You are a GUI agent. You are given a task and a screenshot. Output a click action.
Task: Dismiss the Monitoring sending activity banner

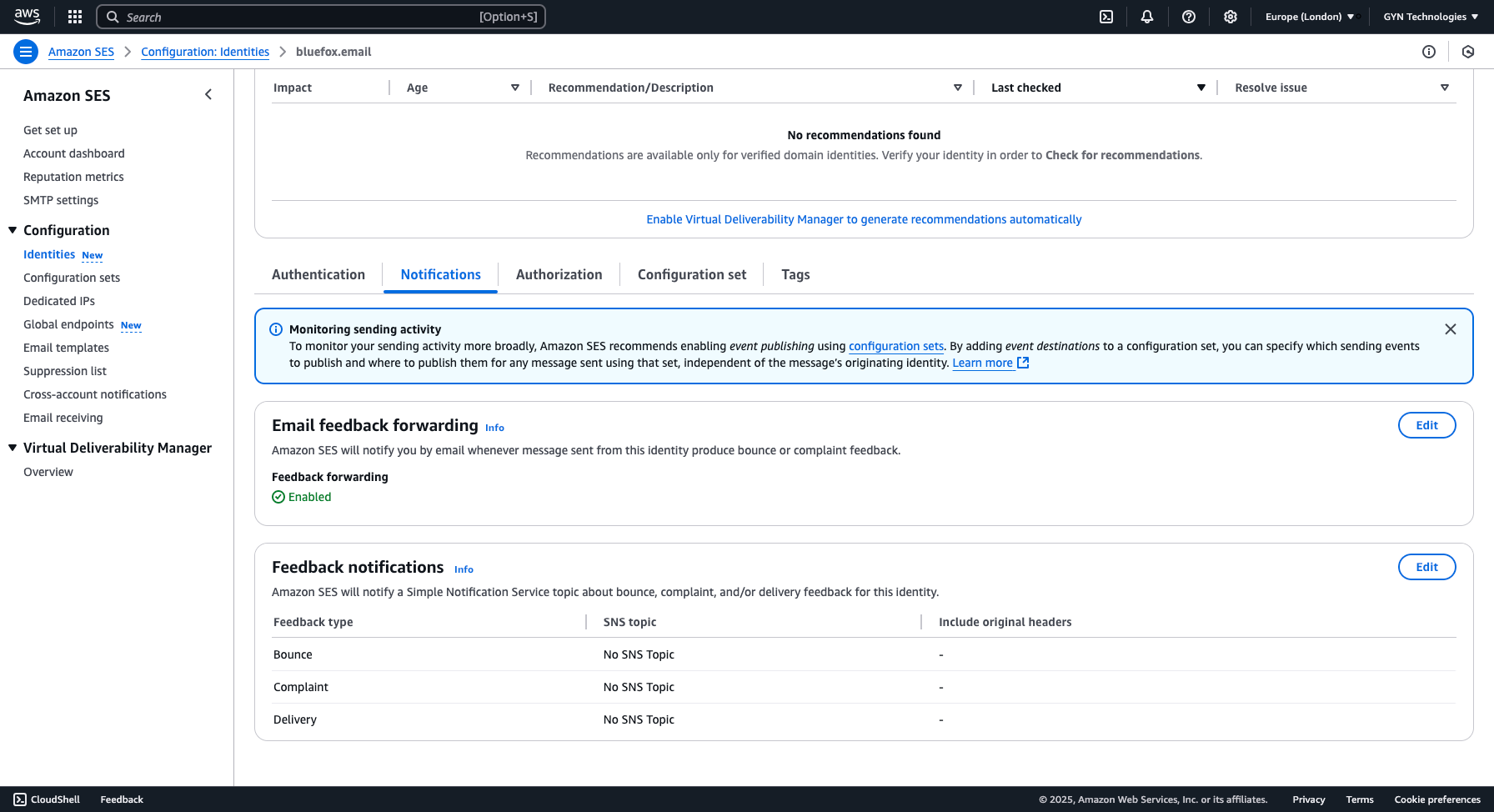pyautogui.click(x=1451, y=328)
